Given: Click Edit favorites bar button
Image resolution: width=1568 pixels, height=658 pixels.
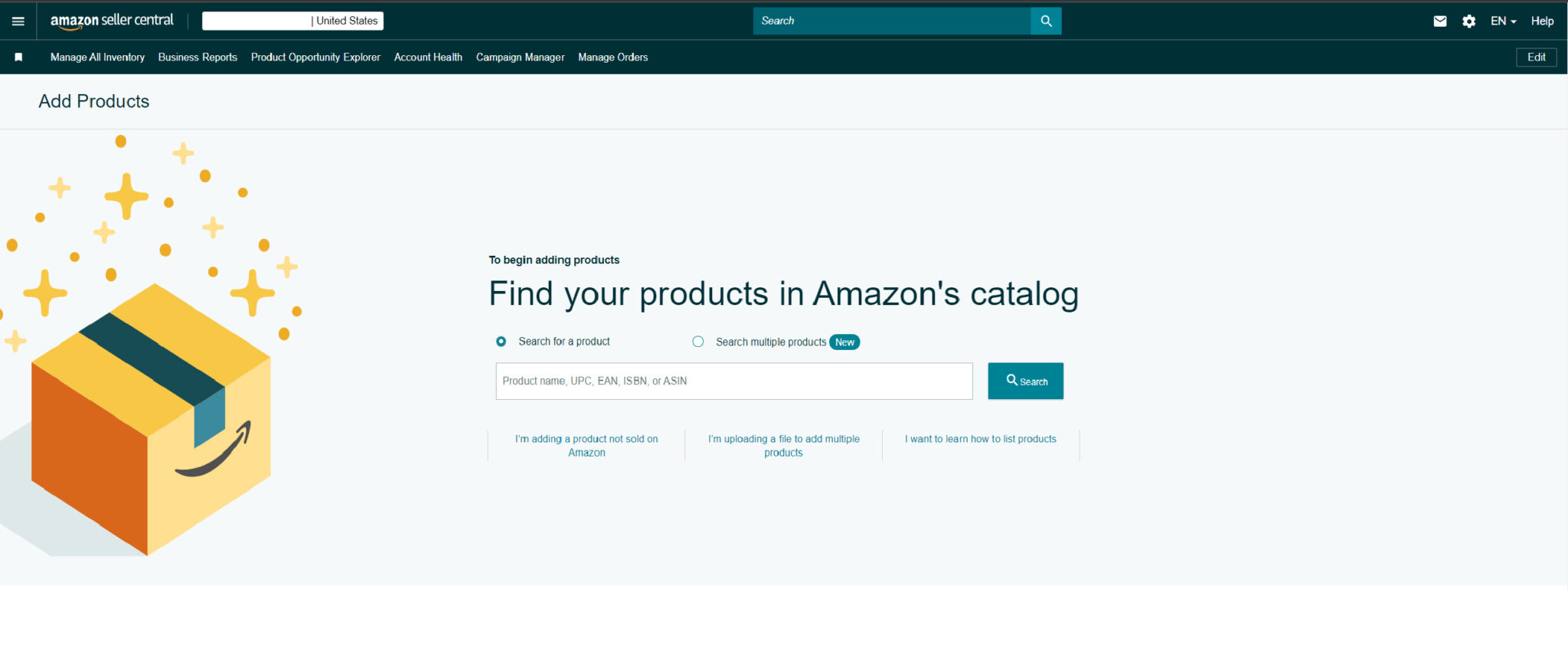Looking at the screenshot, I should tap(1536, 57).
